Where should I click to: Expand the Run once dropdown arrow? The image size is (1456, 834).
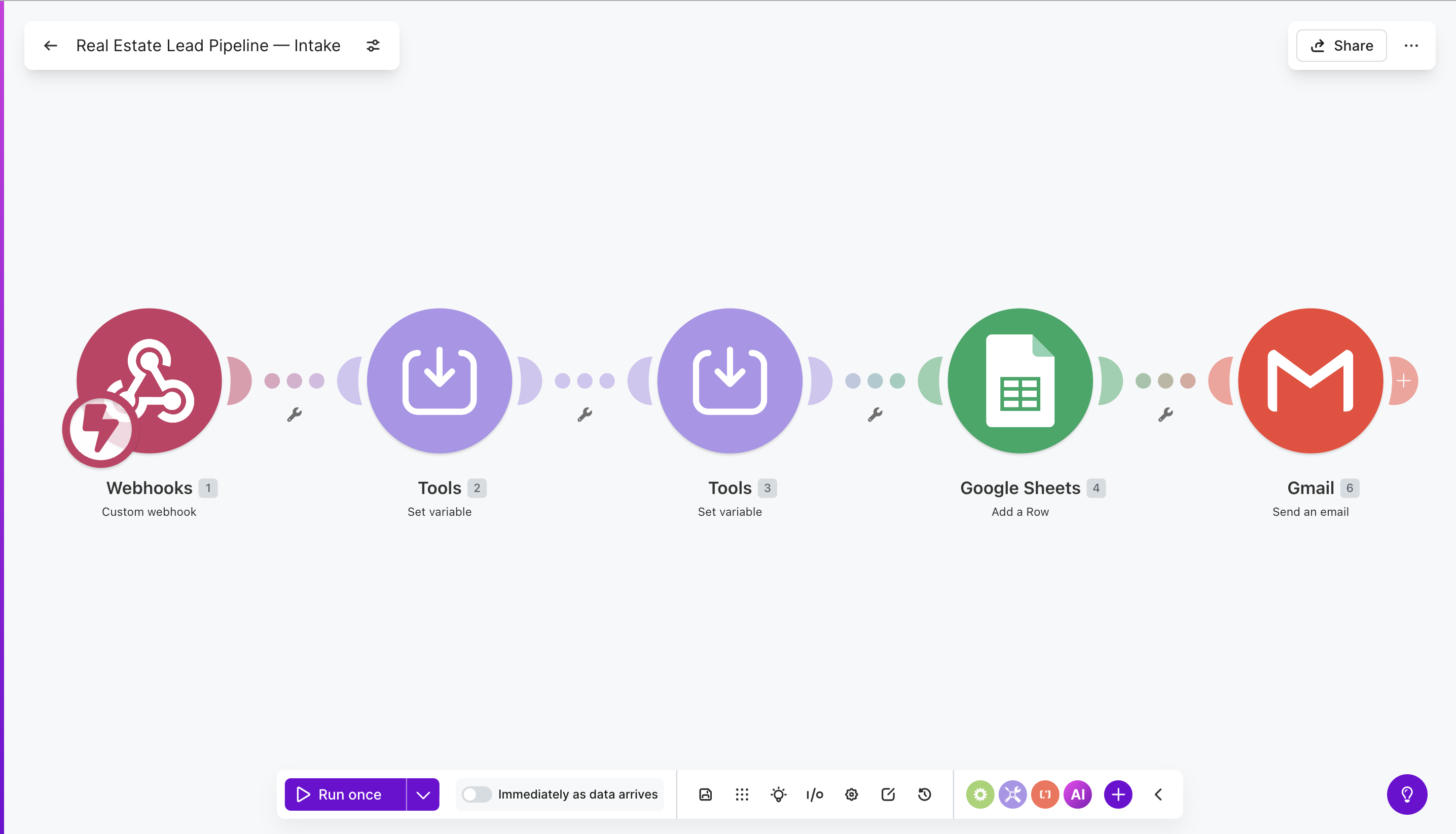pos(423,794)
